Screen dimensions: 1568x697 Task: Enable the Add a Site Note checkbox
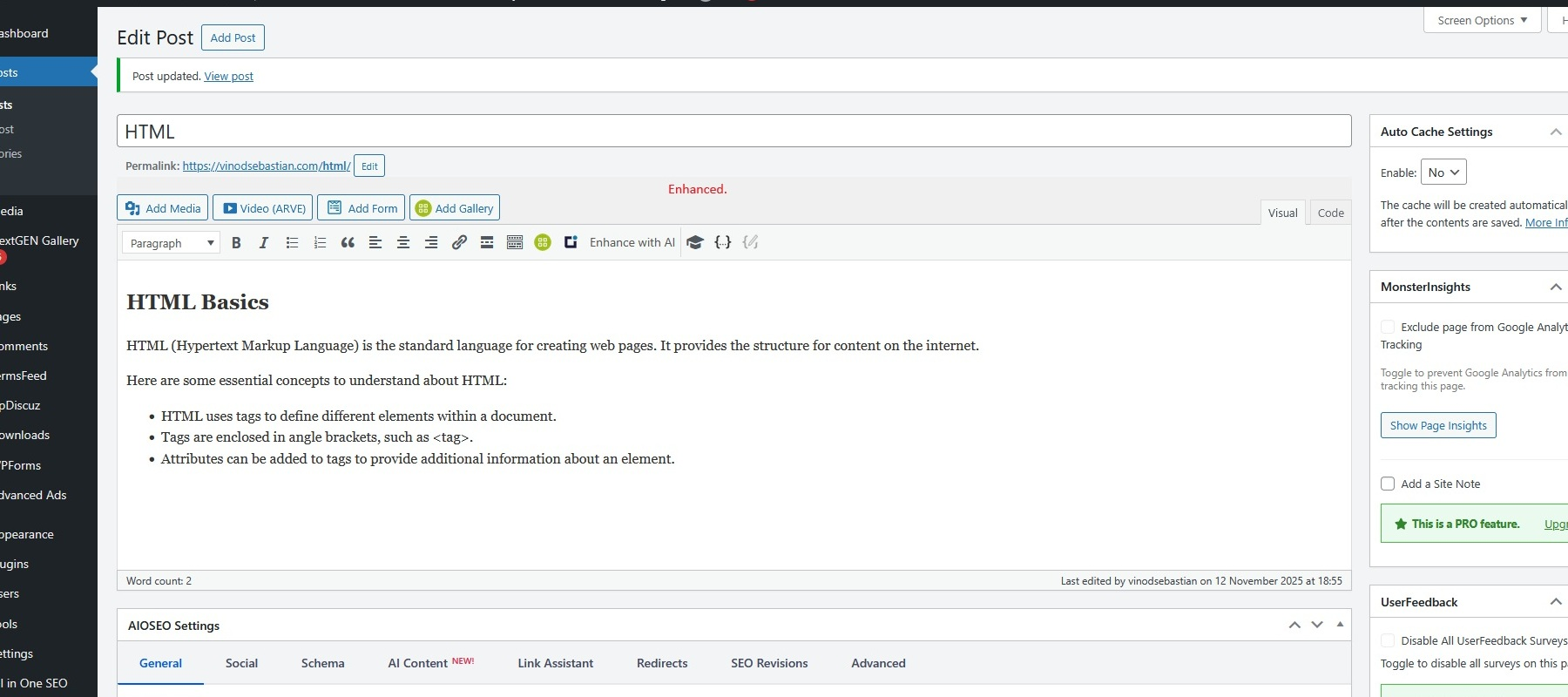(1388, 484)
